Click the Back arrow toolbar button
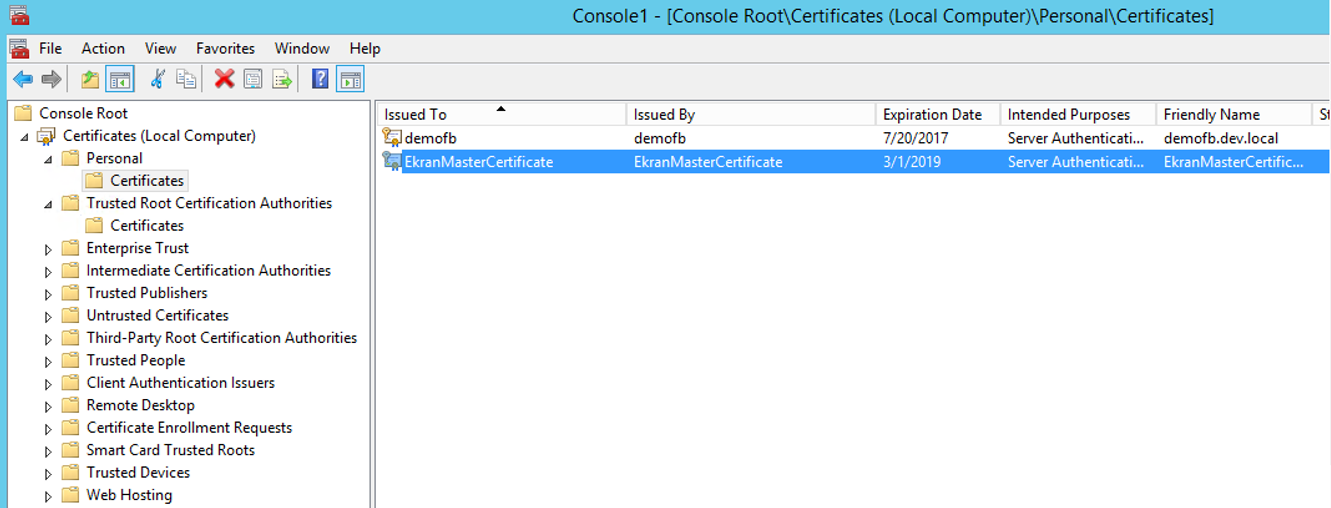The width and height of the screenshot is (1331, 508). coord(22,79)
